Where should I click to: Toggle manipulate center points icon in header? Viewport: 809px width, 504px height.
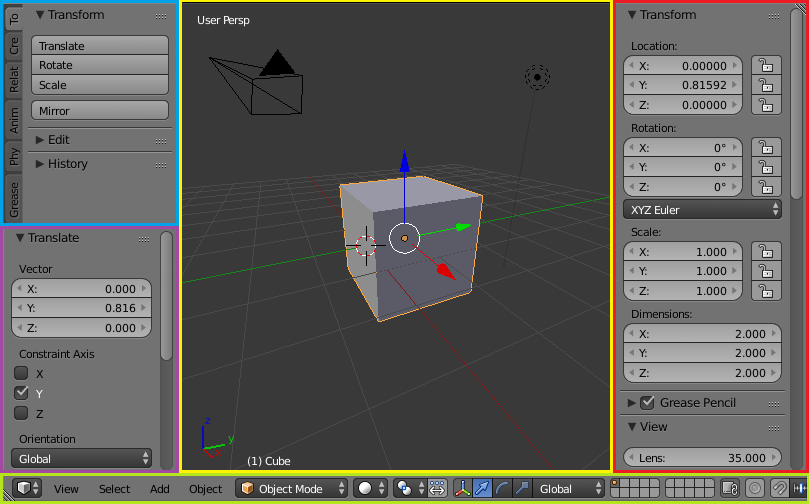pos(437,488)
